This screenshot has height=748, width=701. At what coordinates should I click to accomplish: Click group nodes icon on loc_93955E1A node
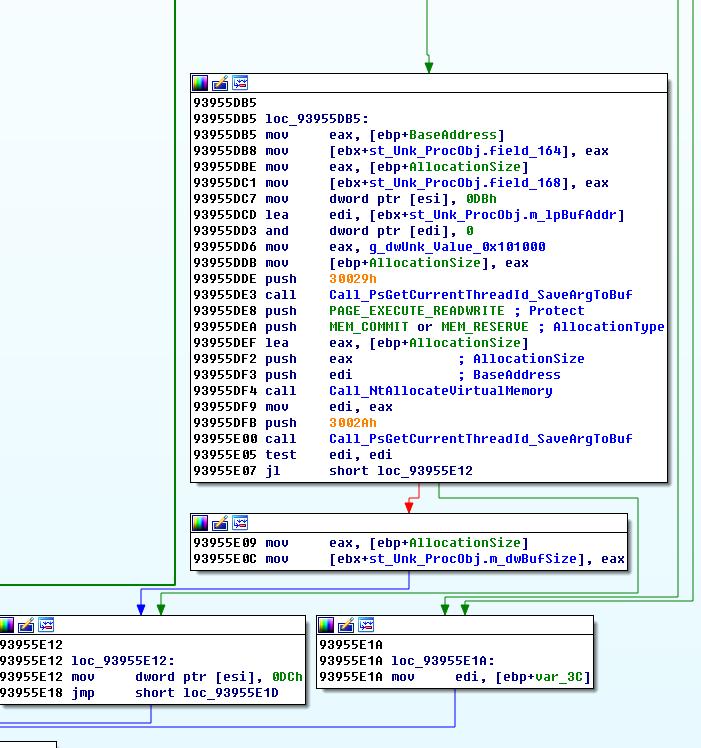tap(367, 626)
